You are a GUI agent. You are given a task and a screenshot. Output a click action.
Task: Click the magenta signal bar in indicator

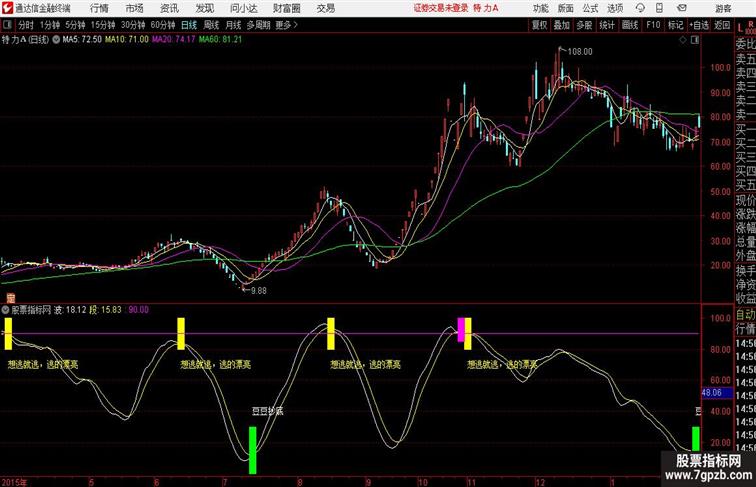point(461,330)
